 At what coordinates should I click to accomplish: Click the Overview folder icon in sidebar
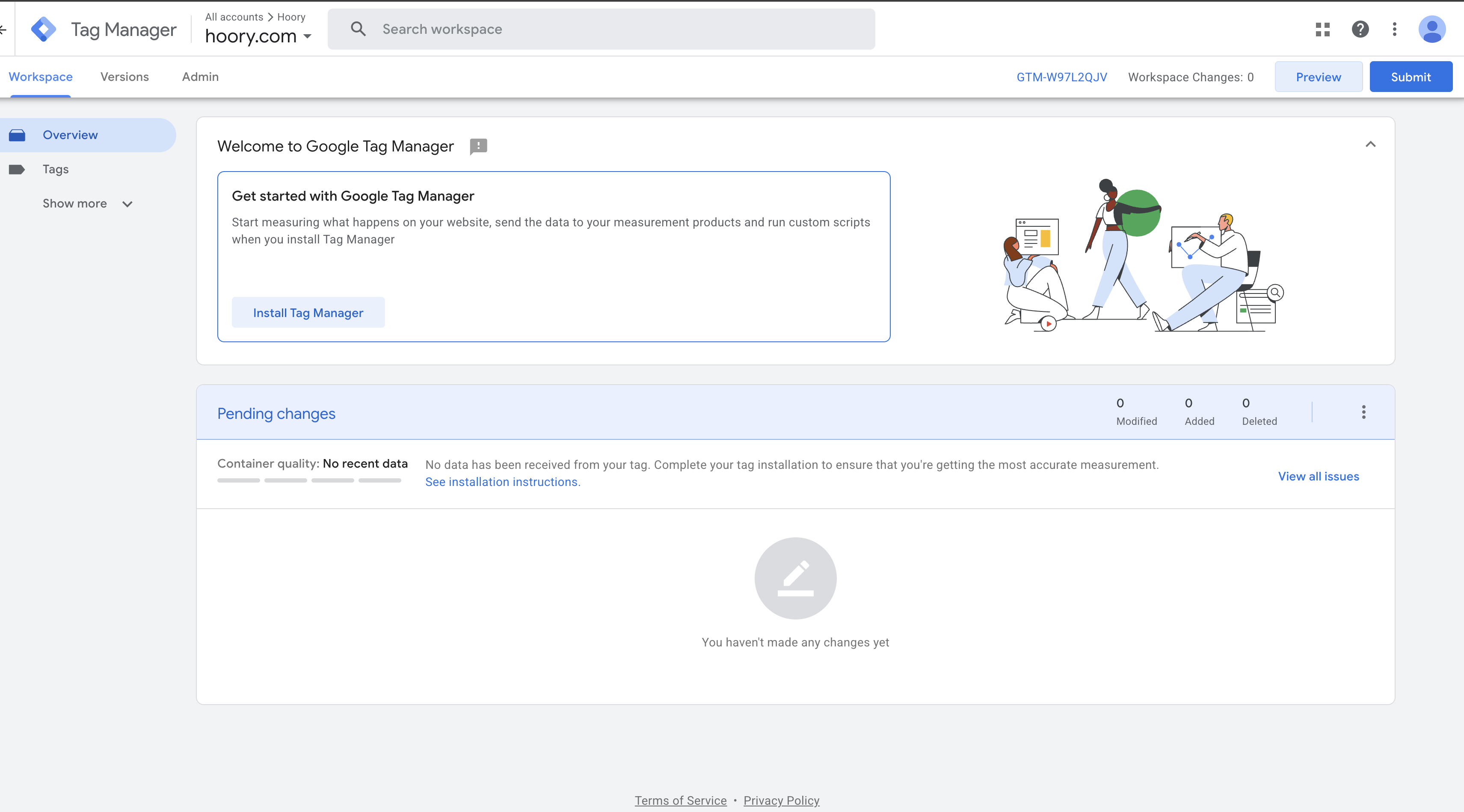click(17, 135)
